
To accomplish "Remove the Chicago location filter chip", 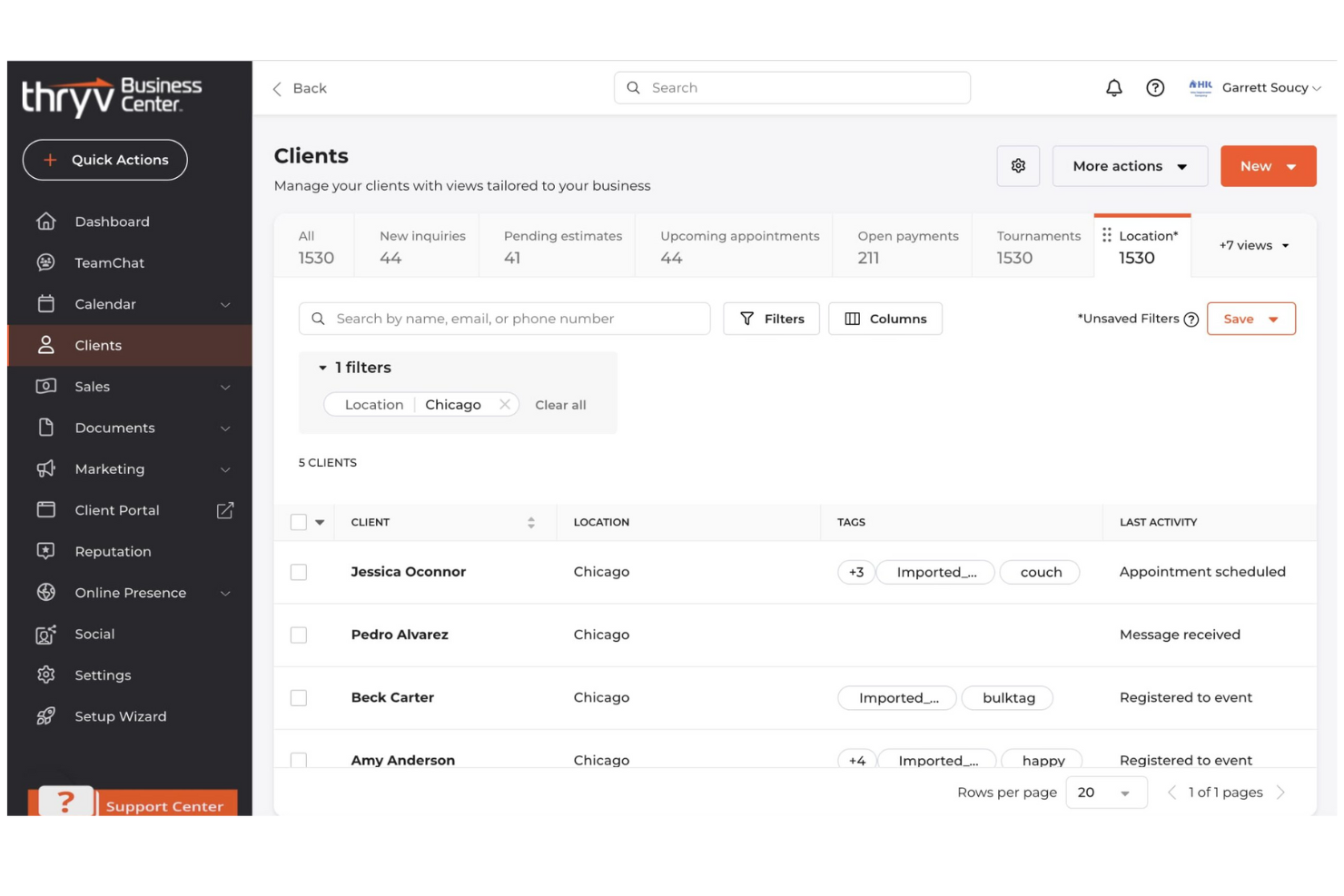I will [504, 404].
